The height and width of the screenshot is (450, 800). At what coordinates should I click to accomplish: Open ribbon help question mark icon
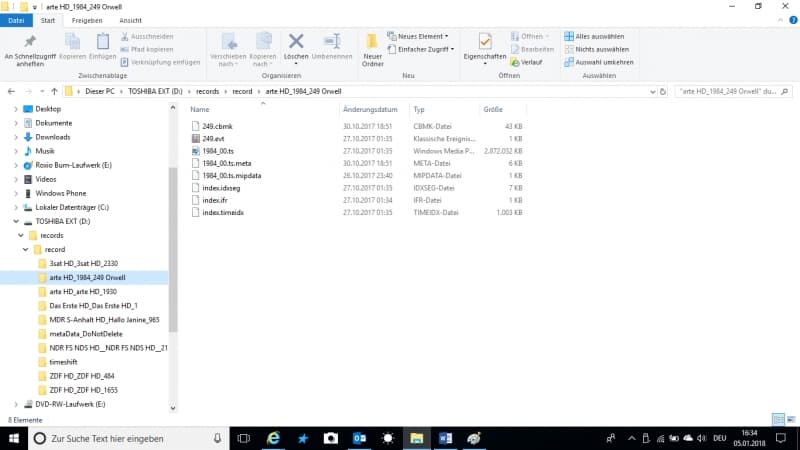[x=793, y=20]
